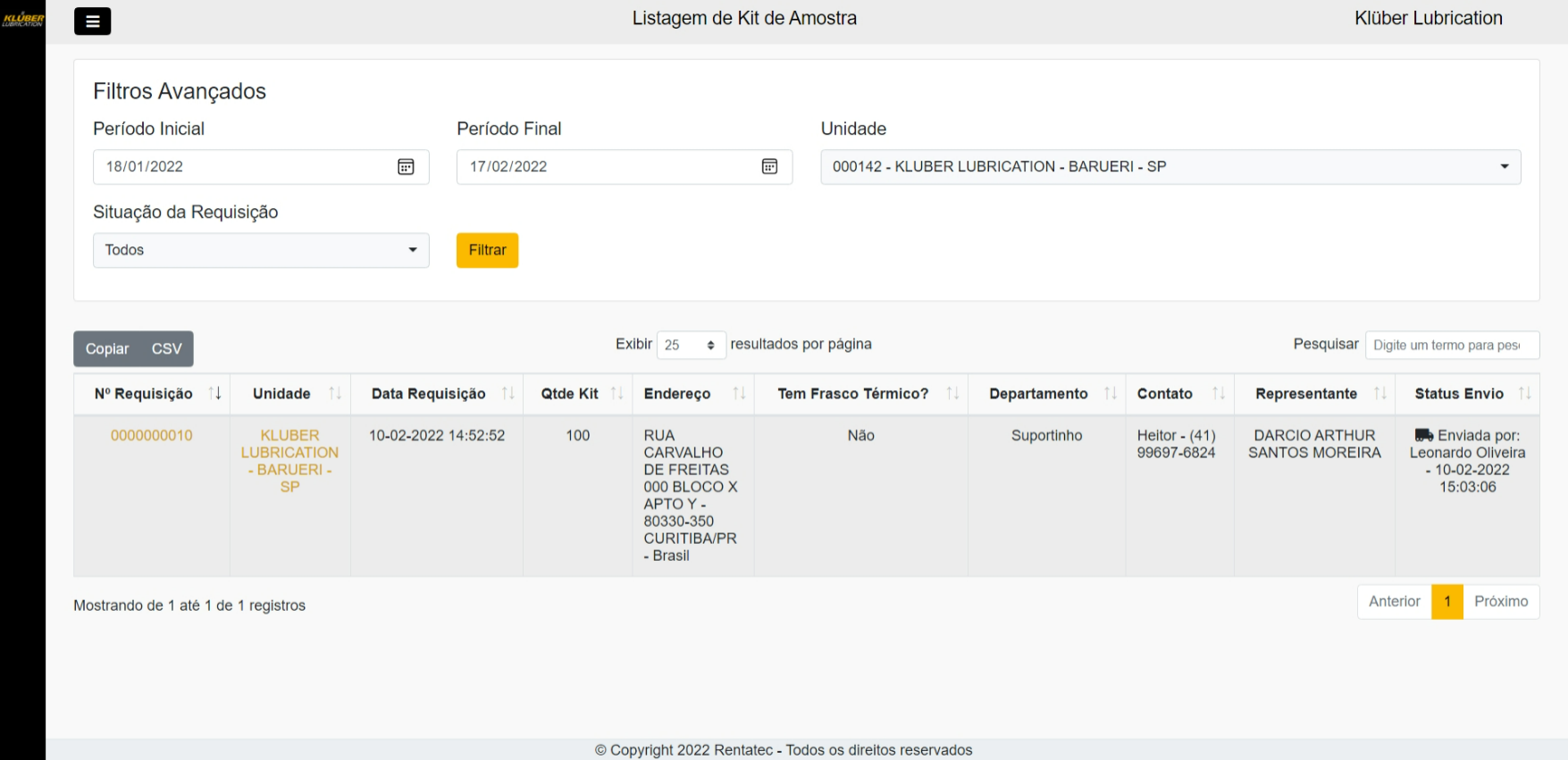Click the Copiar button
The image size is (1568, 760).
pos(107,349)
